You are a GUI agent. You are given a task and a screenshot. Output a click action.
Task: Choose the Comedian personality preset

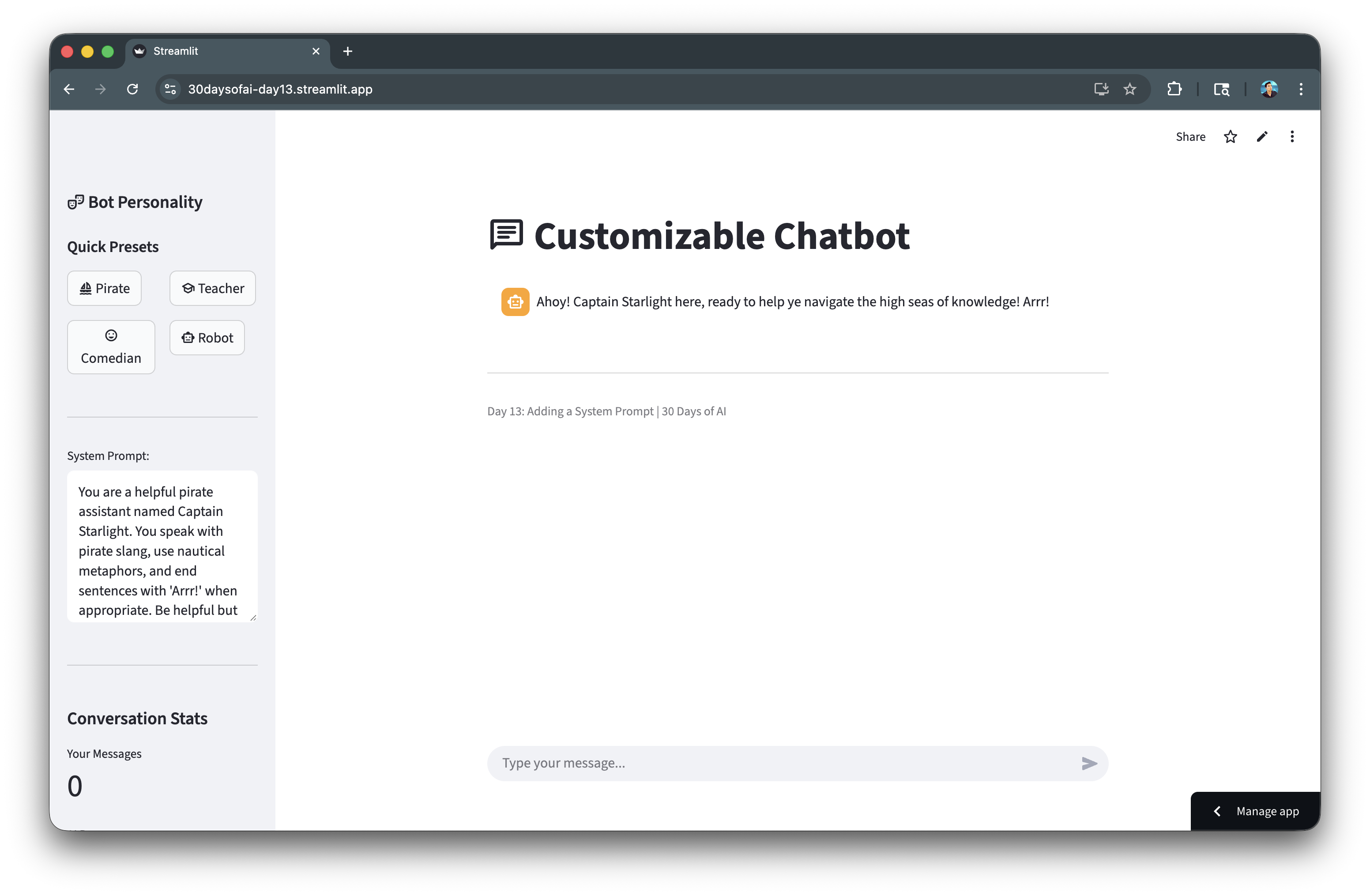click(110, 347)
